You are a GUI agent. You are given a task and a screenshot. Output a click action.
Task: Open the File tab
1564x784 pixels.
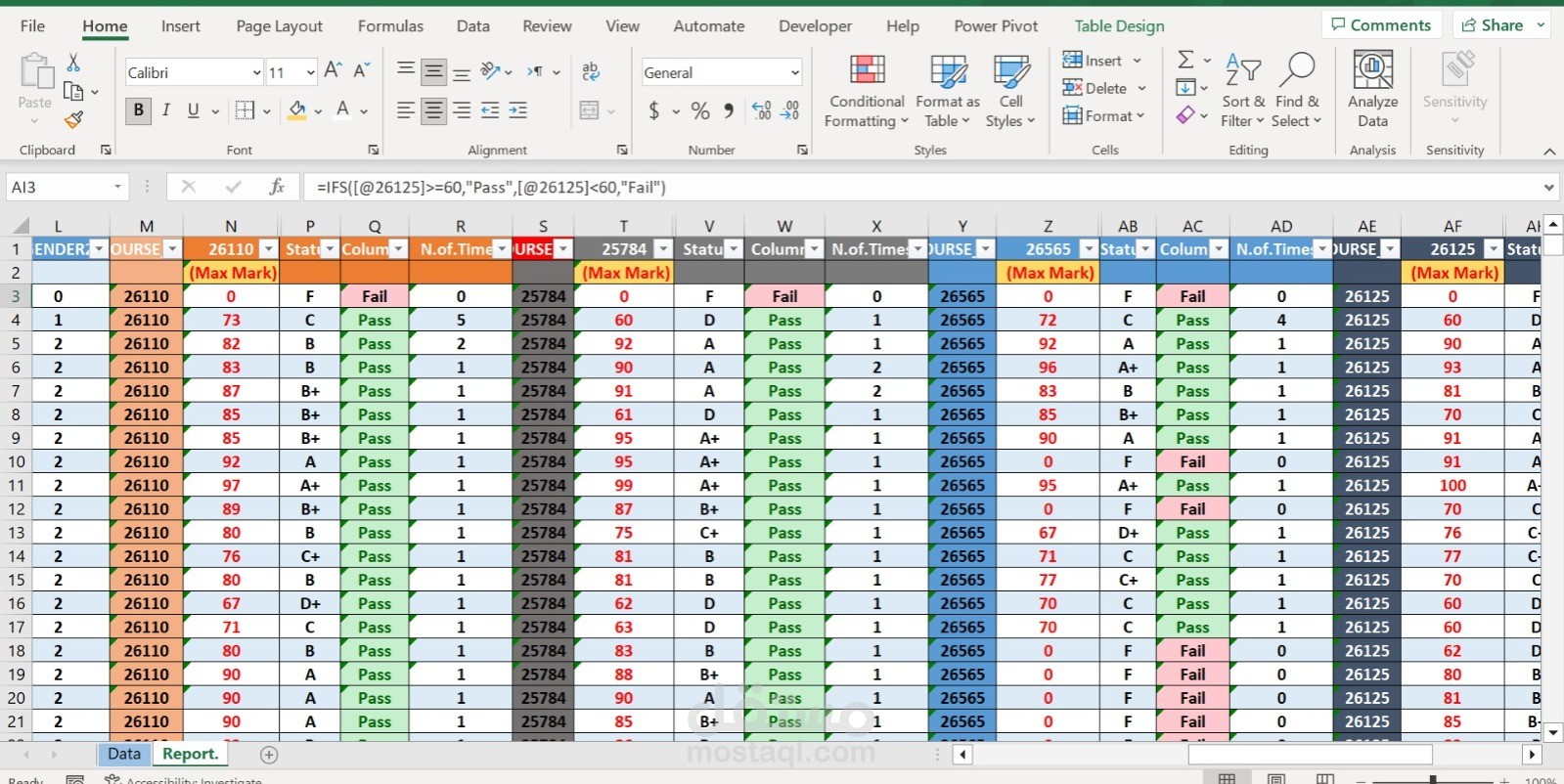click(32, 26)
